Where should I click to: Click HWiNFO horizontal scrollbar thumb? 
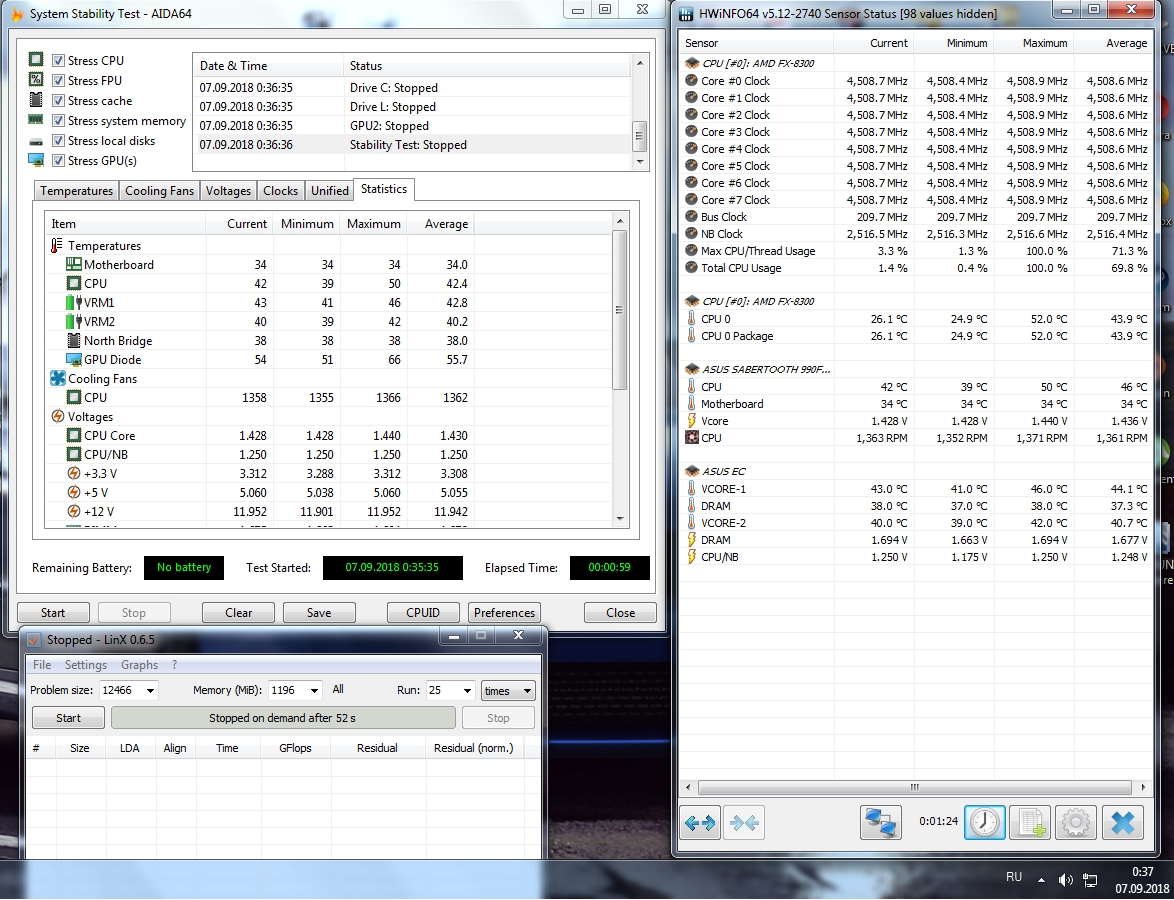[x=914, y=787]
